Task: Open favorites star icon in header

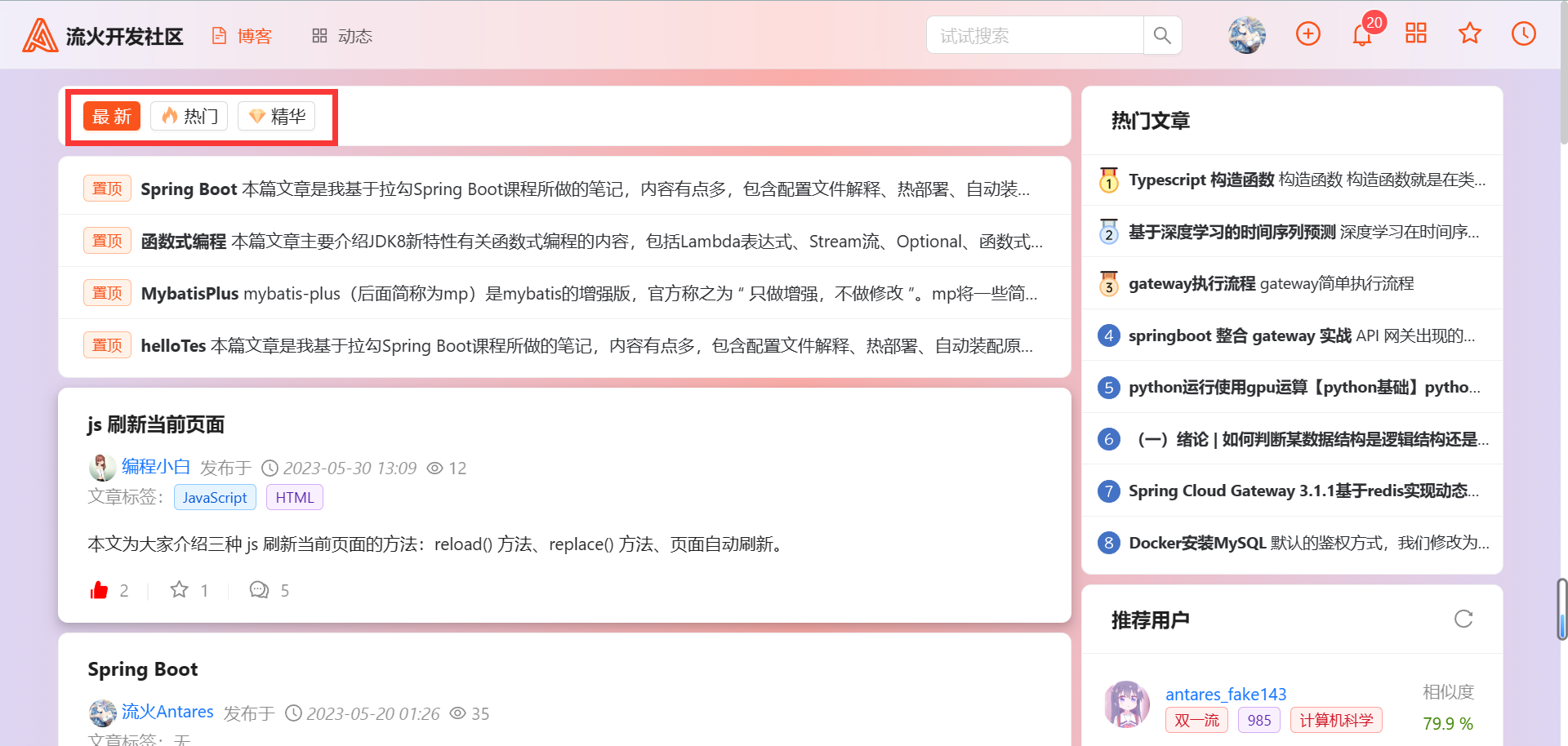Action: [1470, 33]
